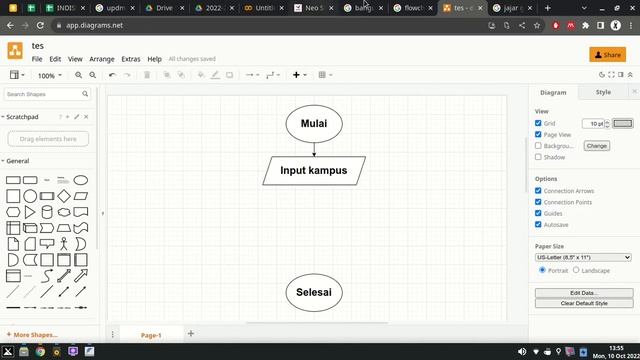Toggle the Autosave checkbox
This screenshot has height=360, width=640.
point(538,224)
